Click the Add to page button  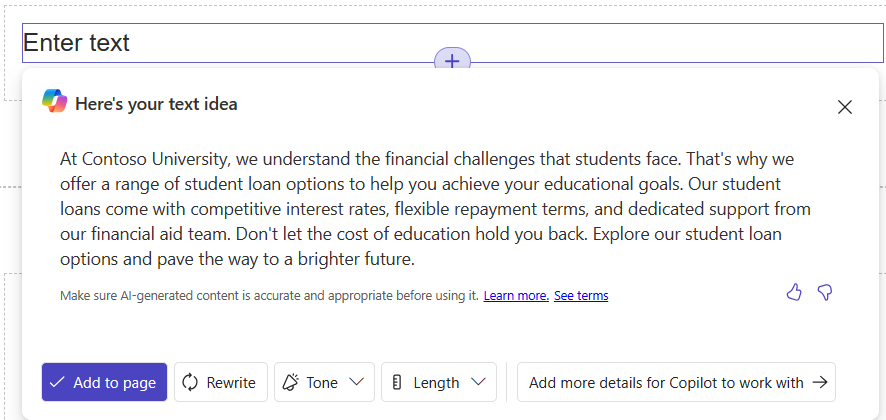pos(104,382)
